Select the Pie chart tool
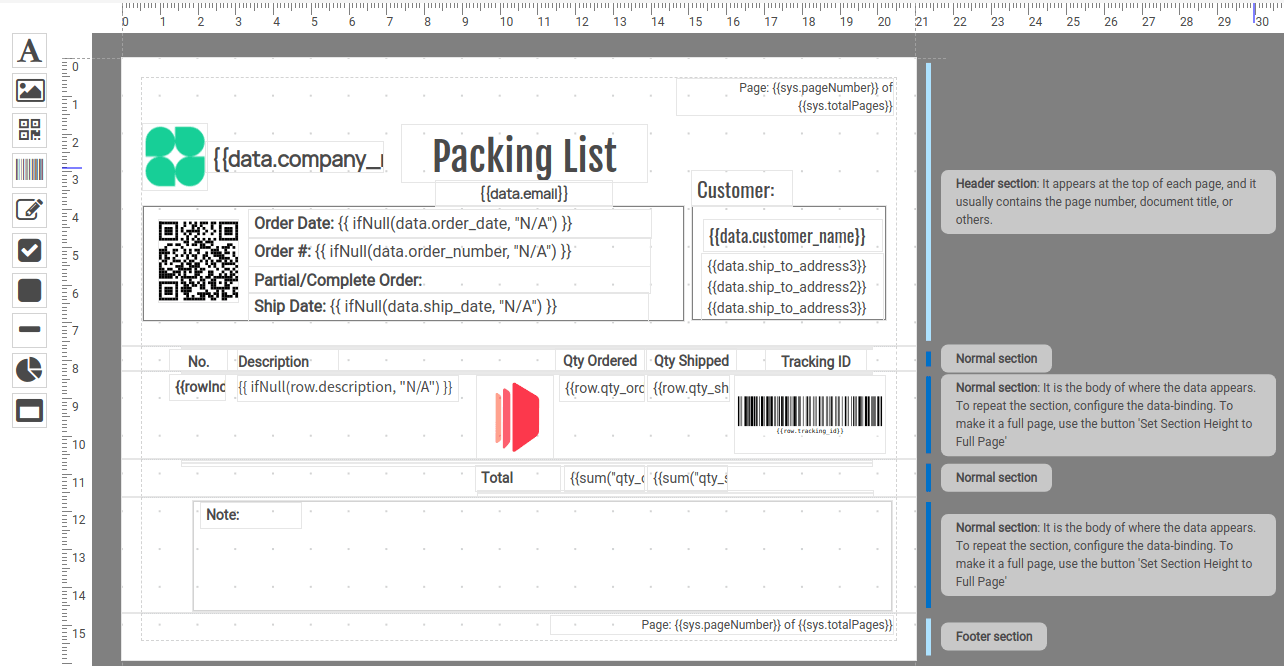The image size is (1284, 666). coord(30,370)
